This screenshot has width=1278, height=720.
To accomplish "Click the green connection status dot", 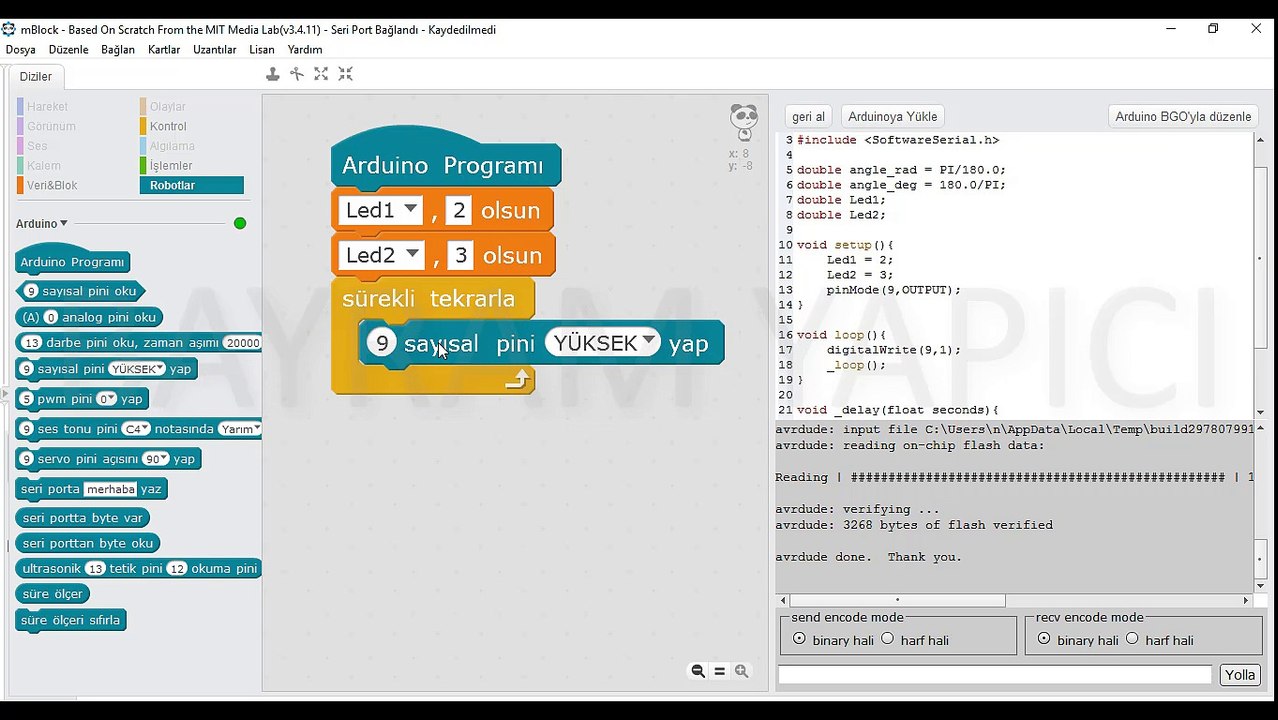I will [240, 223].
